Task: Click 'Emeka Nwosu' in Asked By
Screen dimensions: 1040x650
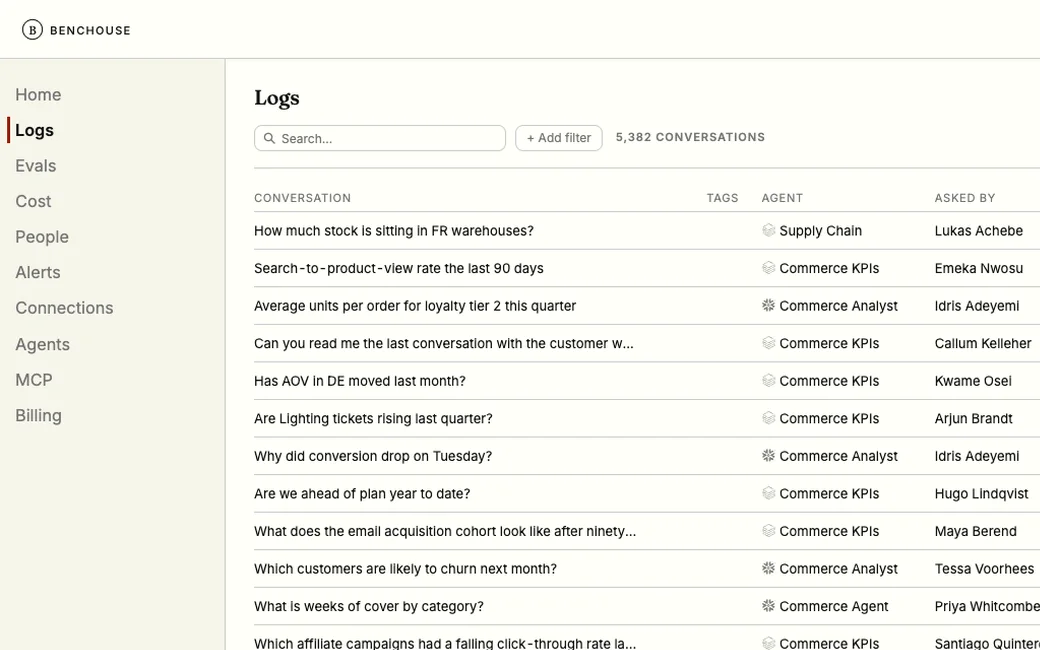Action: click(x=978, y=268)
